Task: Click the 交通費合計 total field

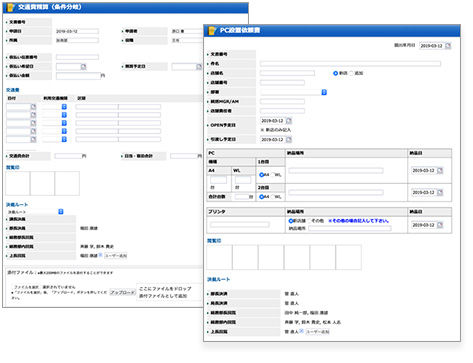Action: tap(68, 156)
